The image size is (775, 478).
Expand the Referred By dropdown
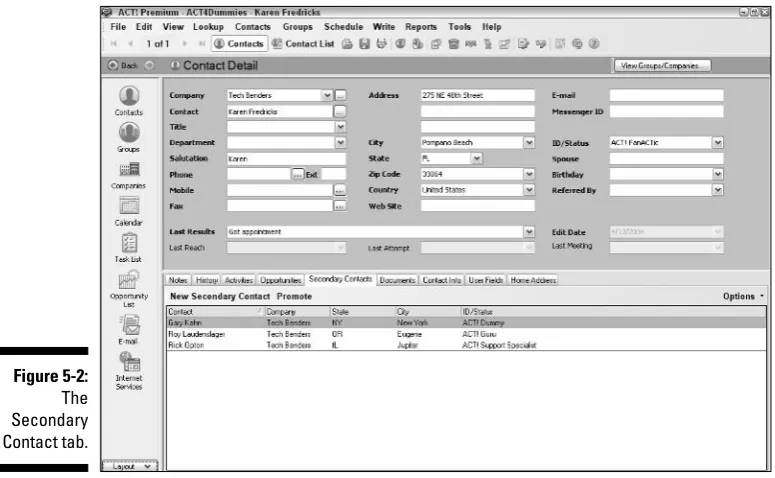[718, 190]
